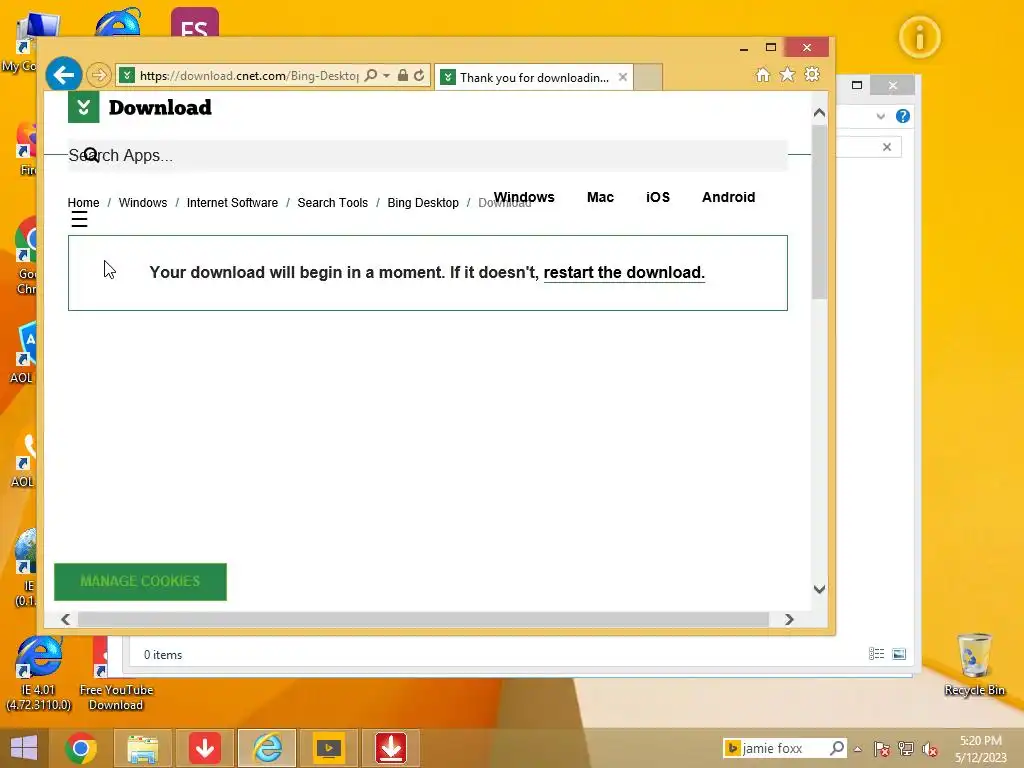This screenshot has width=1024, height=768.
Task: Switch Explorer to large icons view
Action: [899, 654]
